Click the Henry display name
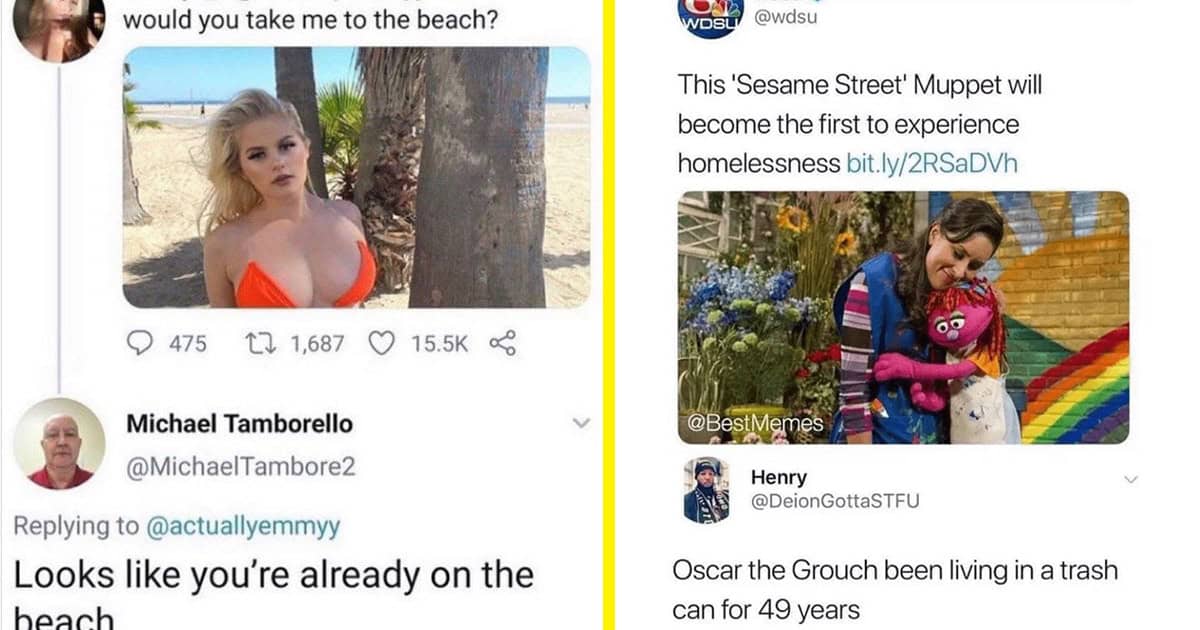 [779, 477]
